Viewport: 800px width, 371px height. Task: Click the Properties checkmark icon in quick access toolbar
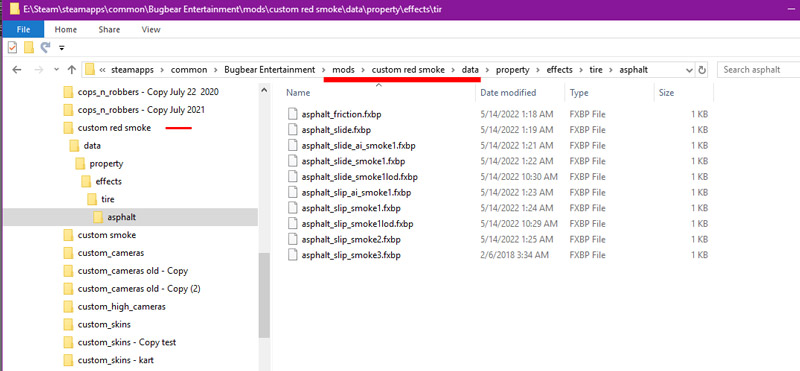13,47
